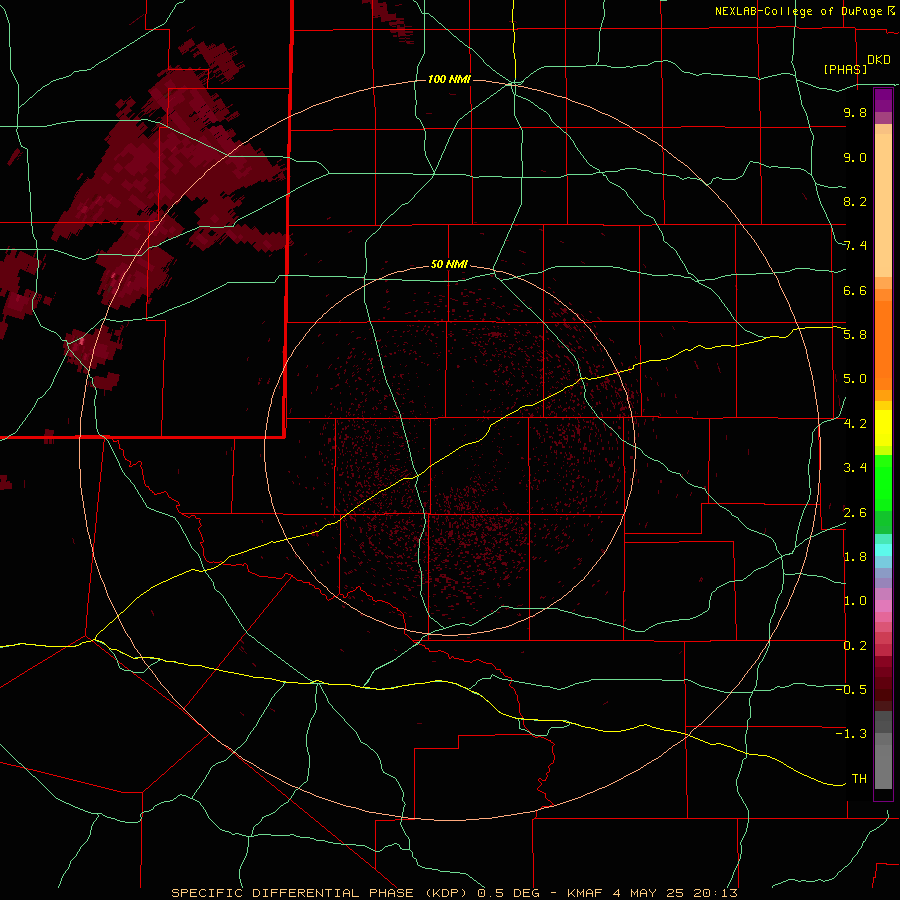Select the 100 NMI range ring label

449,79
